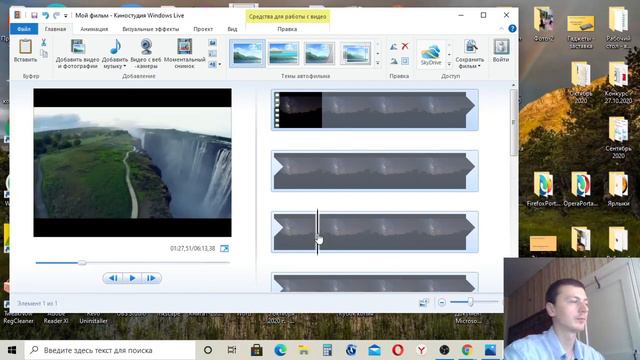This screenshot has height=360, width=640.
Task: Open the credits dropdown arrow
Action: tap(220, 64)
